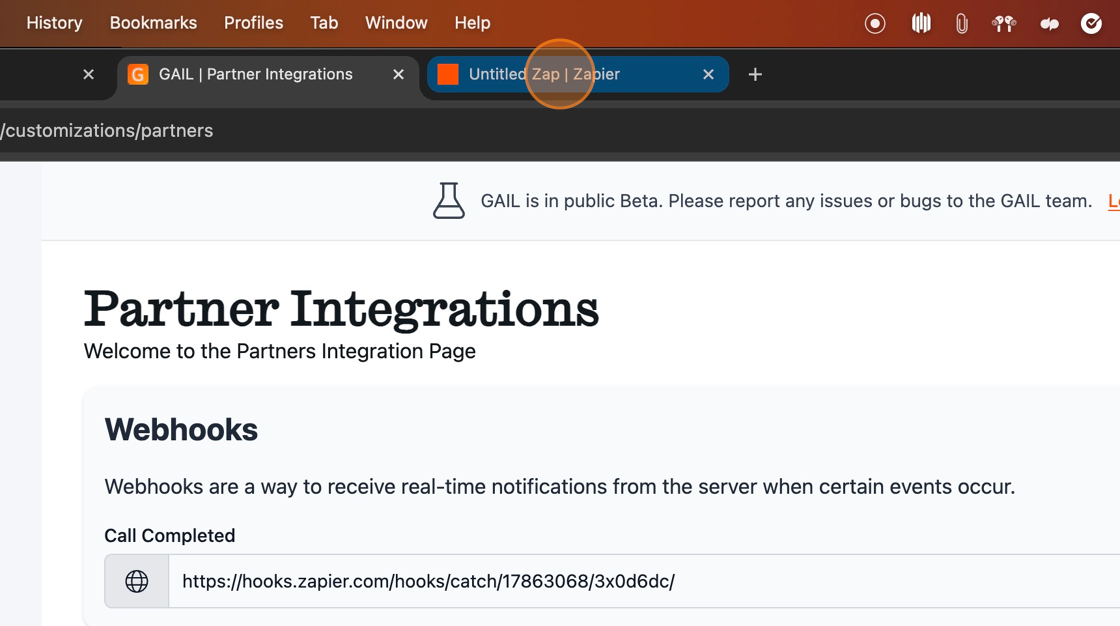1120x626 pixels.
Task: Open the audio bars menu bar icon
Action: point(921,23)
